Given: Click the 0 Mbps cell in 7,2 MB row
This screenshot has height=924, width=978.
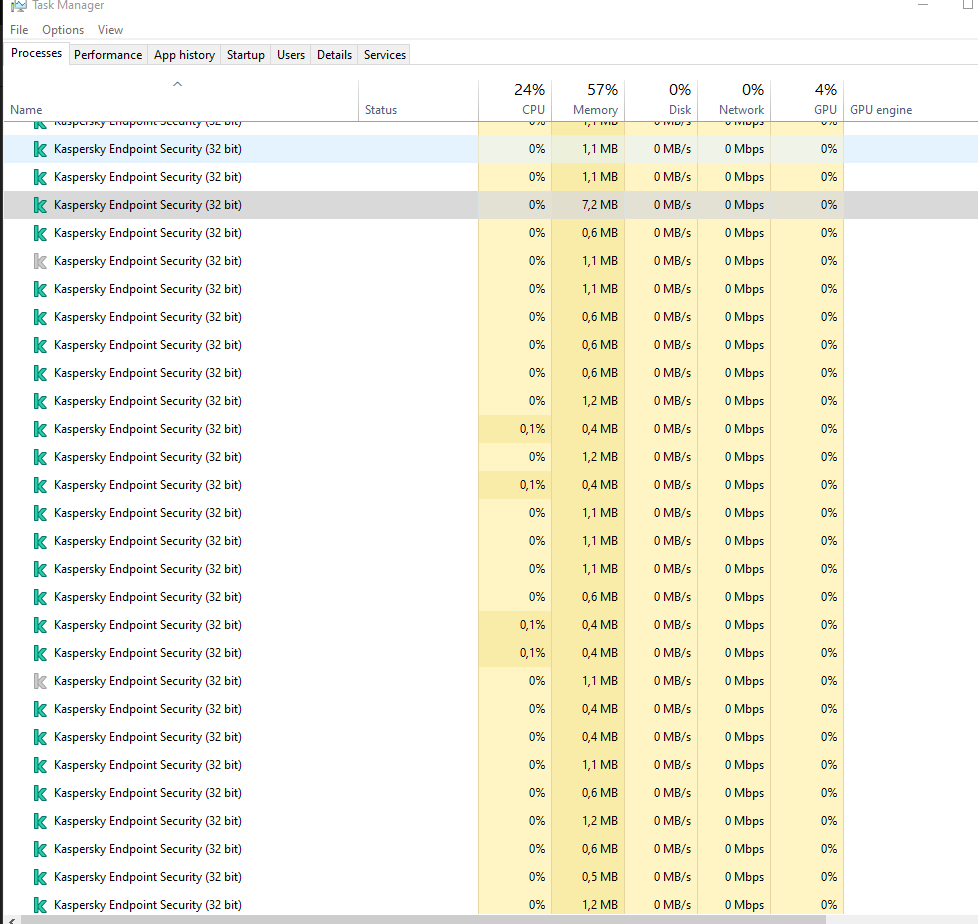Looking at the screenshot, I should pos(734,205).
